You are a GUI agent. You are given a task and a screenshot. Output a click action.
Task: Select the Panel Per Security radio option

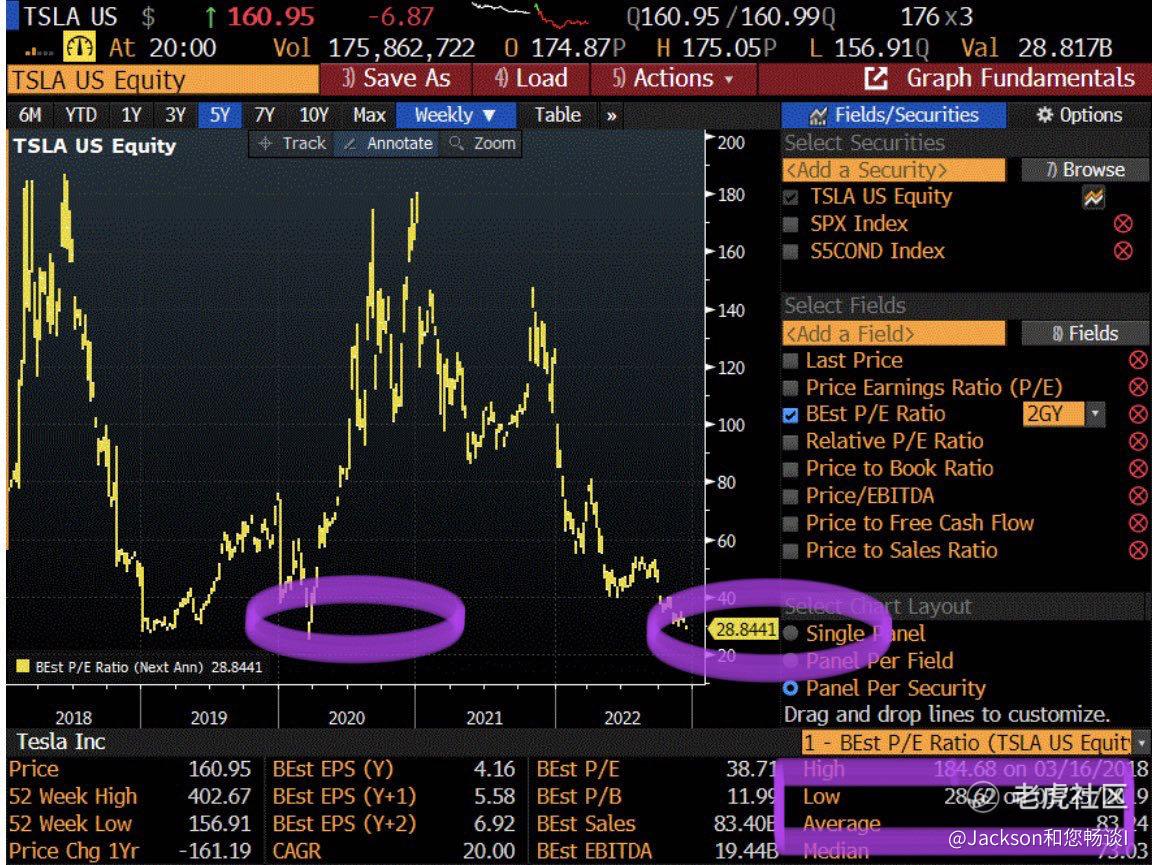point(791,688)
